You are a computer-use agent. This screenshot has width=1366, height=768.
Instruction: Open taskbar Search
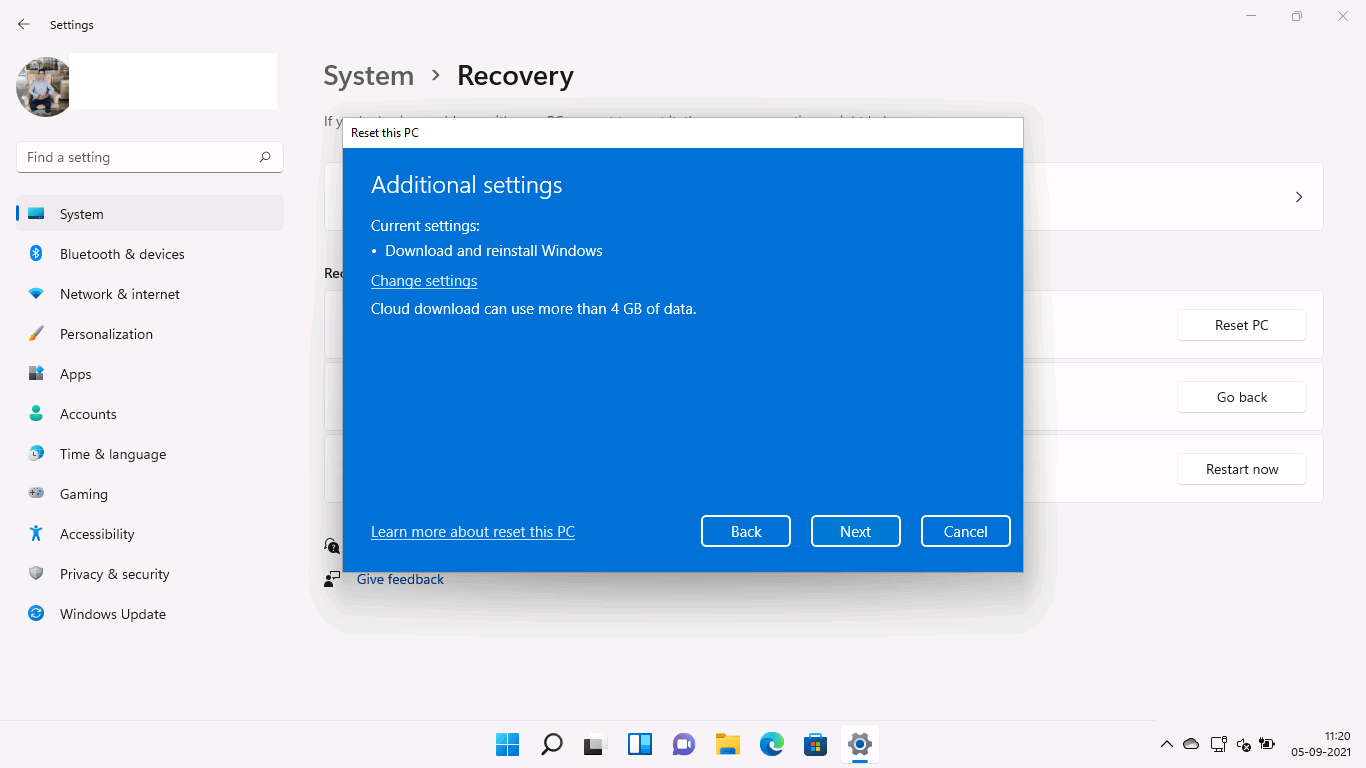click(551, 744)
